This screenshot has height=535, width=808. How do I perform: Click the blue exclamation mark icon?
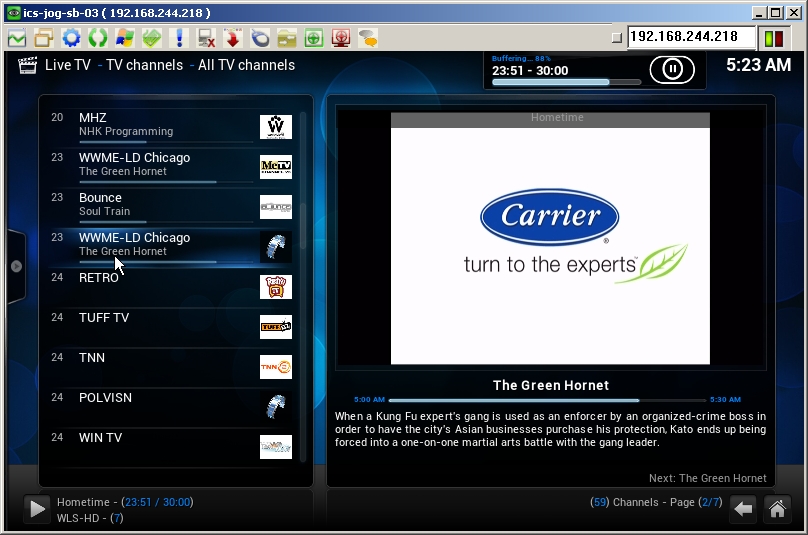tap(179, 38)
